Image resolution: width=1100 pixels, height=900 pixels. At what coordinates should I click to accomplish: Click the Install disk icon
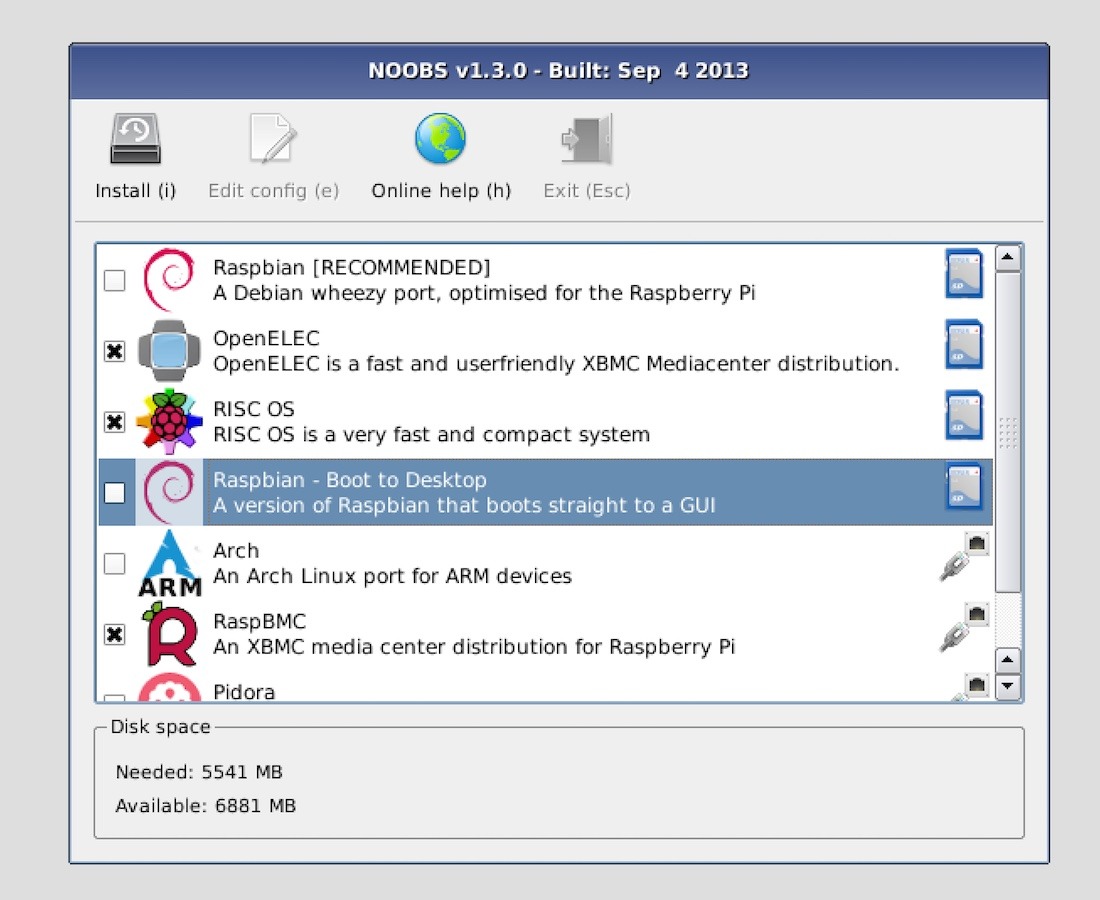[135, 139]
